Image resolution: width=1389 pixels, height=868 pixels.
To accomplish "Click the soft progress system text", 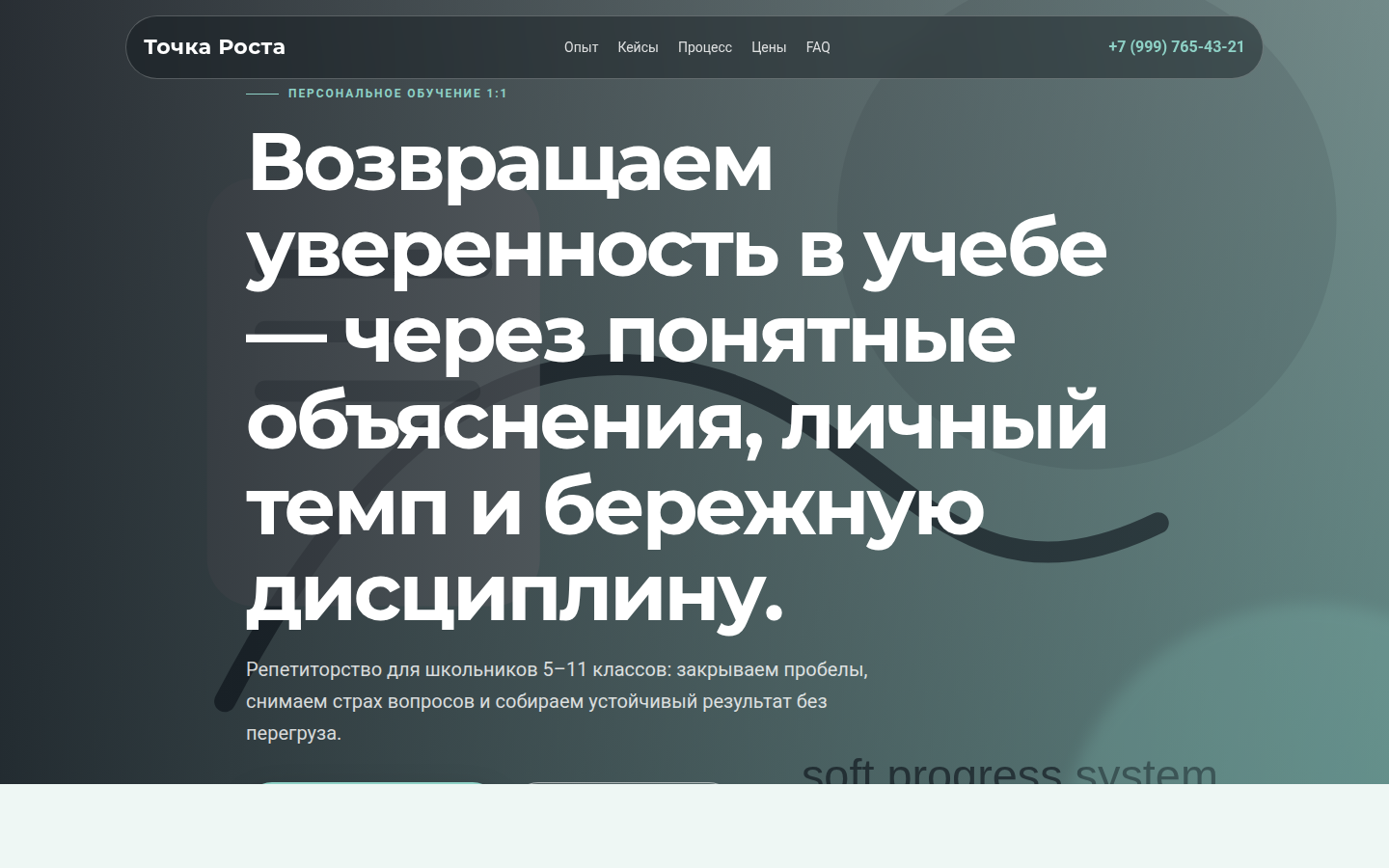I will 1009,770.
